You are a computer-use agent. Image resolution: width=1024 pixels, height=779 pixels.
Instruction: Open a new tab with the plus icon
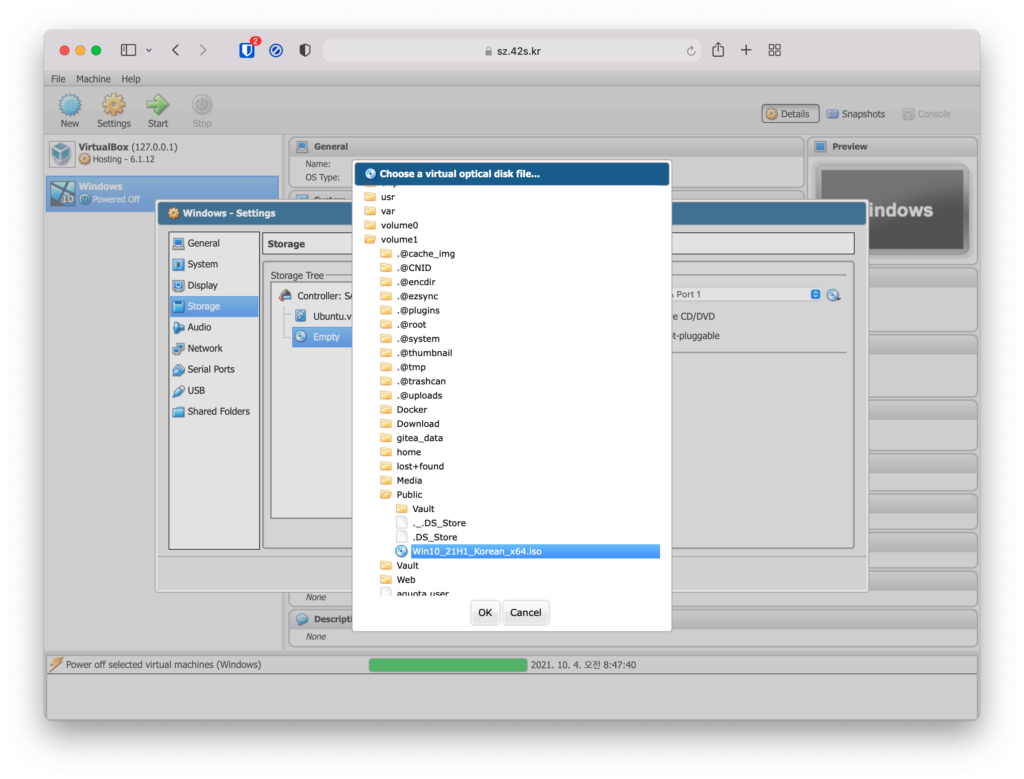click(746, 50)
